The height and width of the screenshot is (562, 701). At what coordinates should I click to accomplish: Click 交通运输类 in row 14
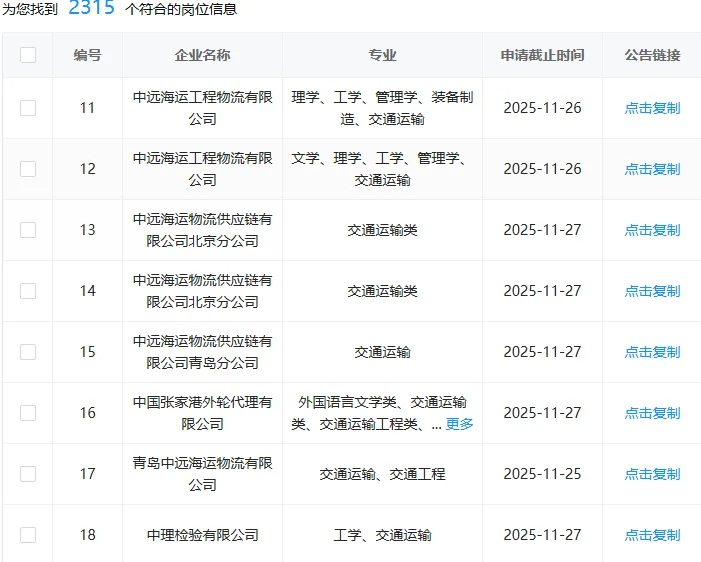pyautogui.click(x=382, y=291)
